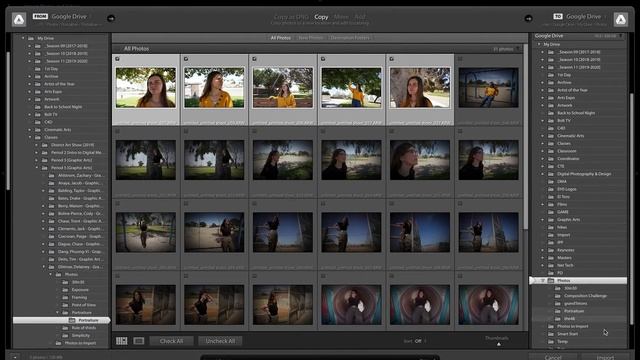Click the Uncheck All button
Screen dimensions: 640x360
(x=220, y=341)
